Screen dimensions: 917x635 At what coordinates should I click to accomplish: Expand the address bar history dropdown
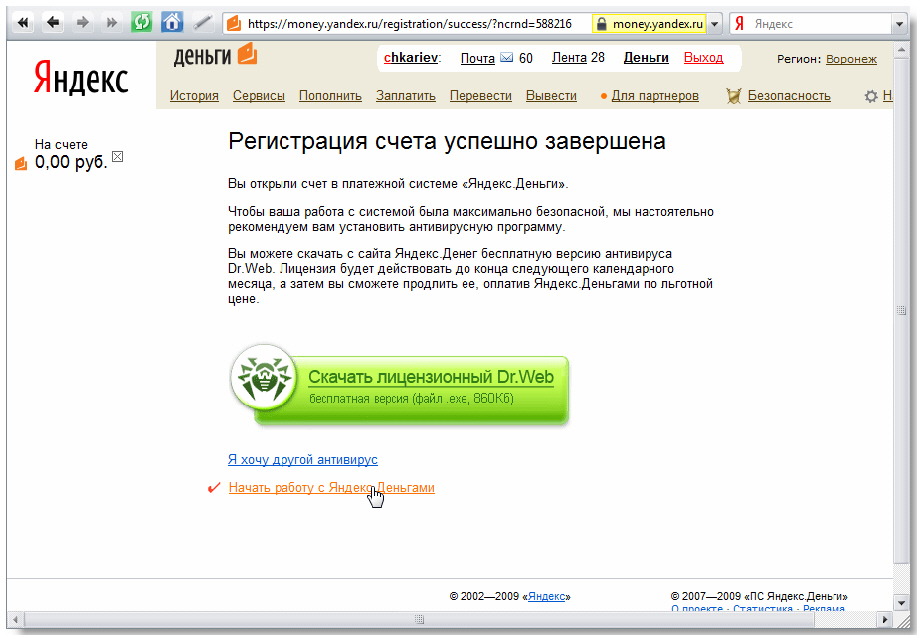(715, 24)
